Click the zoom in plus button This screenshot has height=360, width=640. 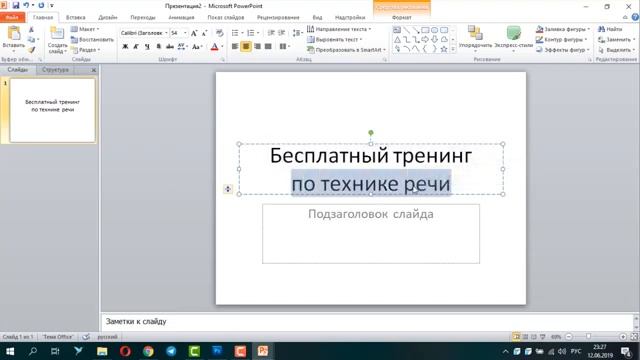tap(623, 337)
